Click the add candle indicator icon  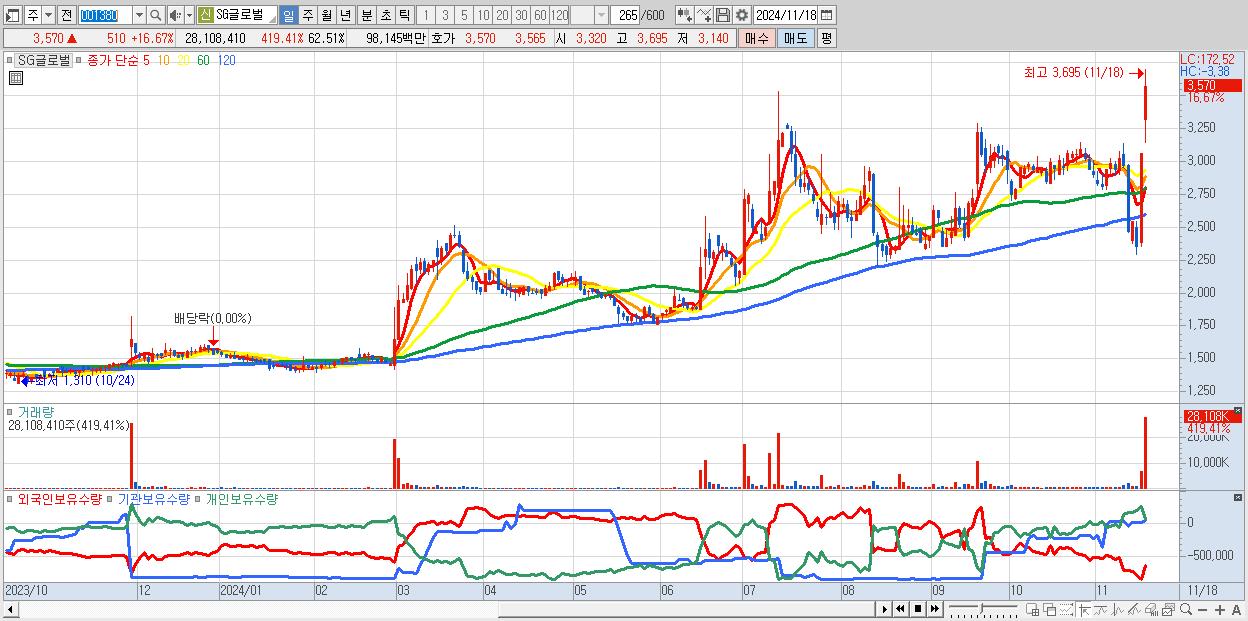[x=684, y=15]
